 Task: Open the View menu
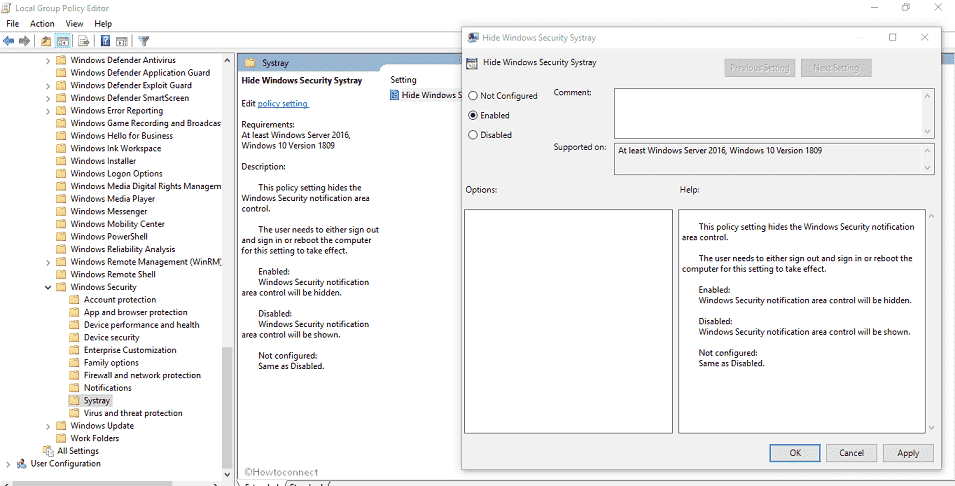tap(74, 24)
